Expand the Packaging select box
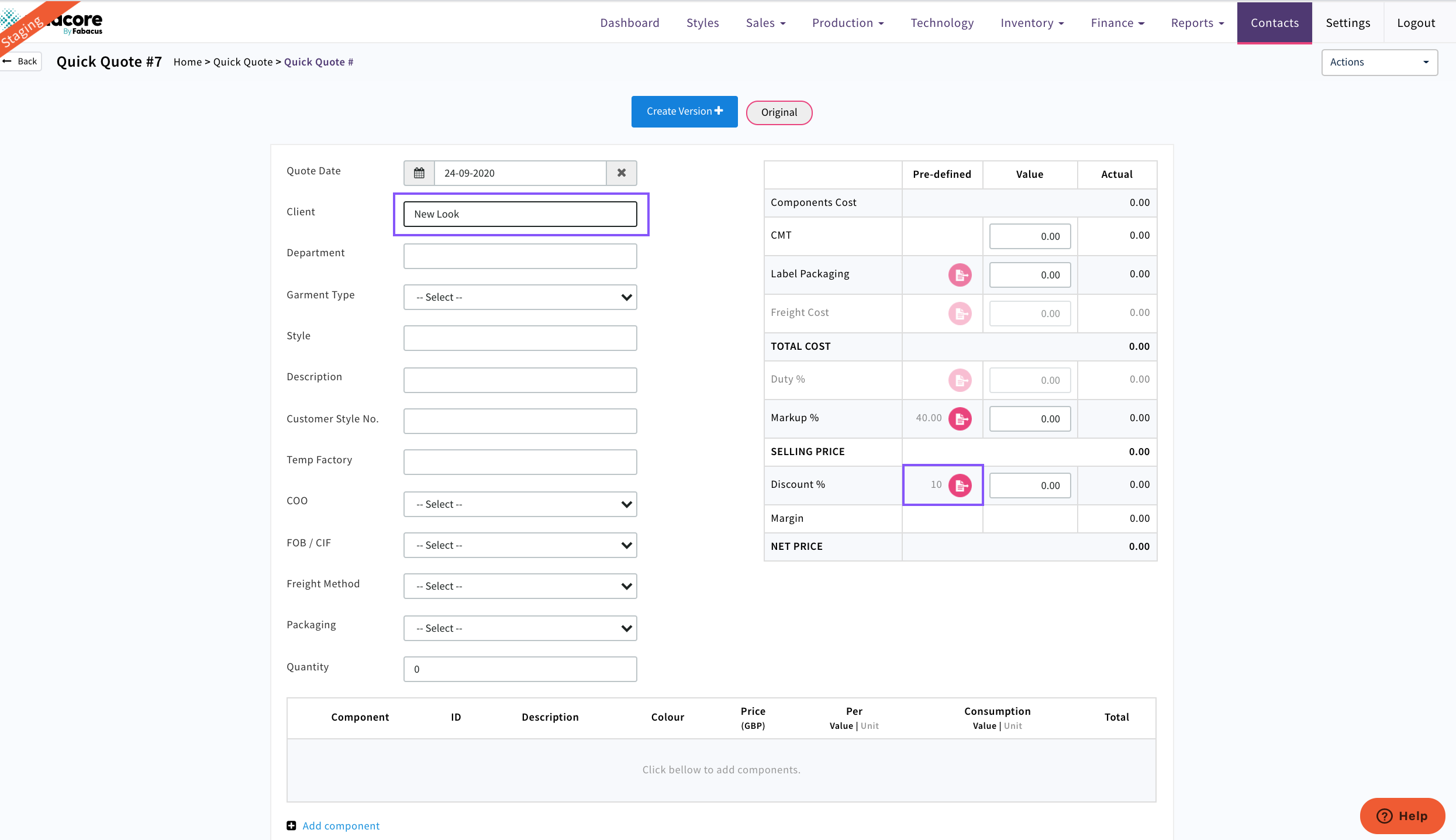Screen dimensions: 1456x840 point(520,628)
